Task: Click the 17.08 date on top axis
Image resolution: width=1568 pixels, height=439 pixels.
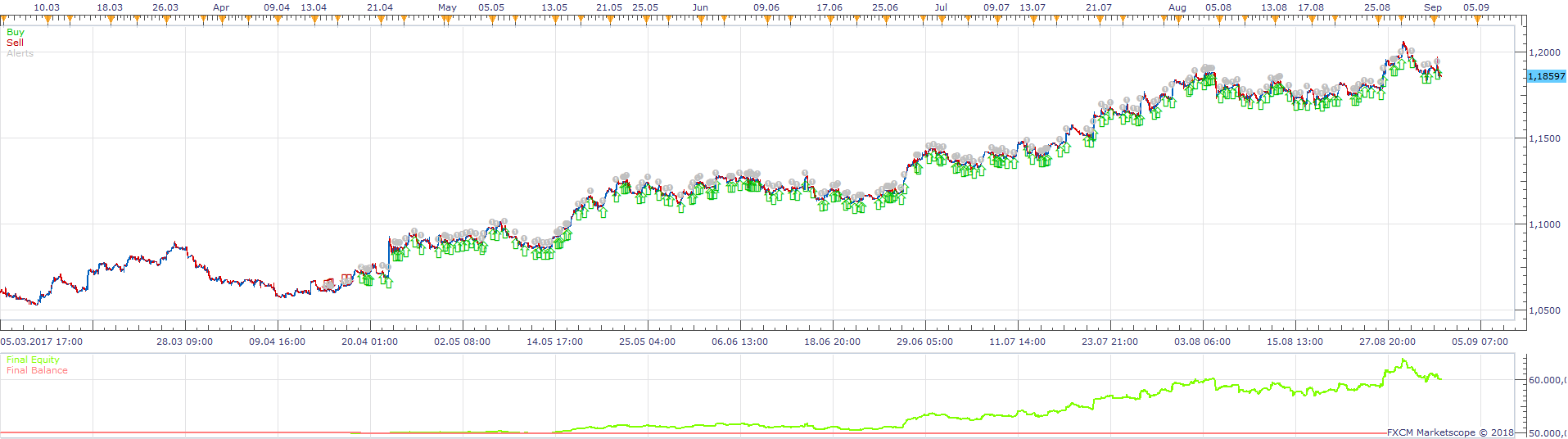Action: (1311, 7)
